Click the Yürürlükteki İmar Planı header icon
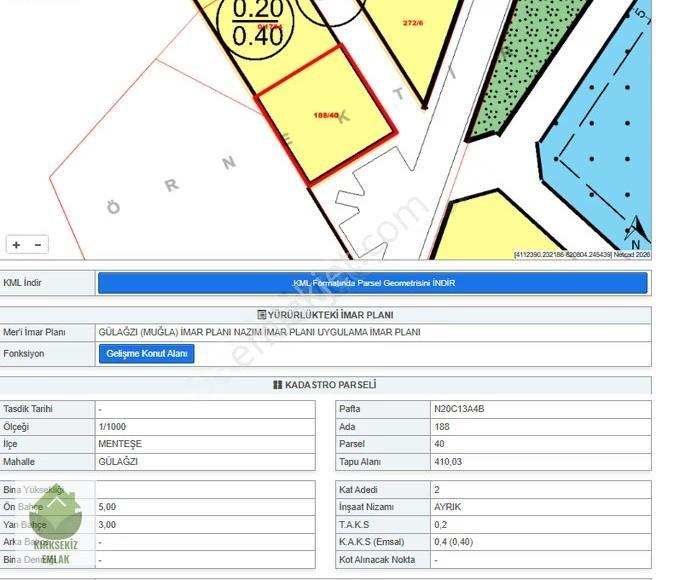 [261, 315]
